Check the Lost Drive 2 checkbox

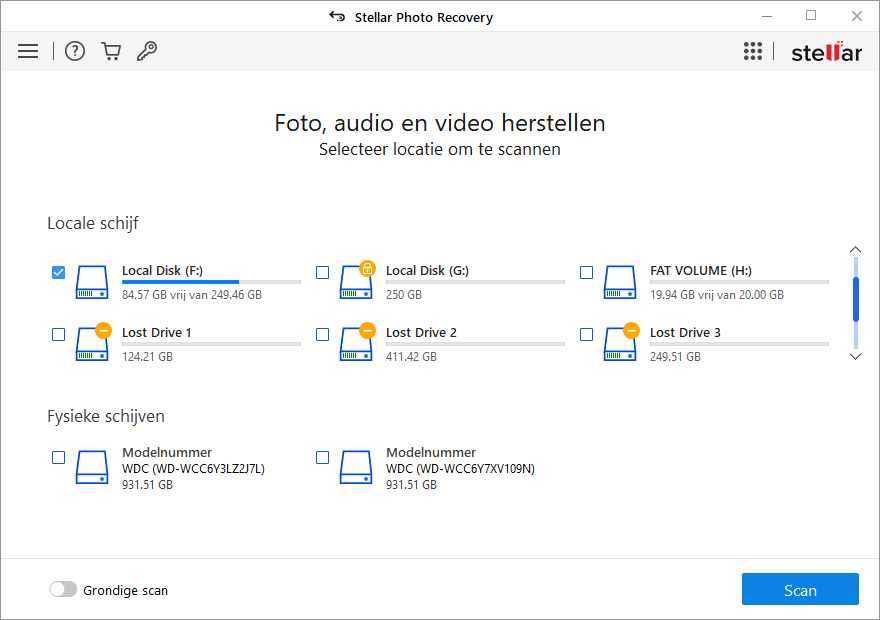tap(322, 334)
